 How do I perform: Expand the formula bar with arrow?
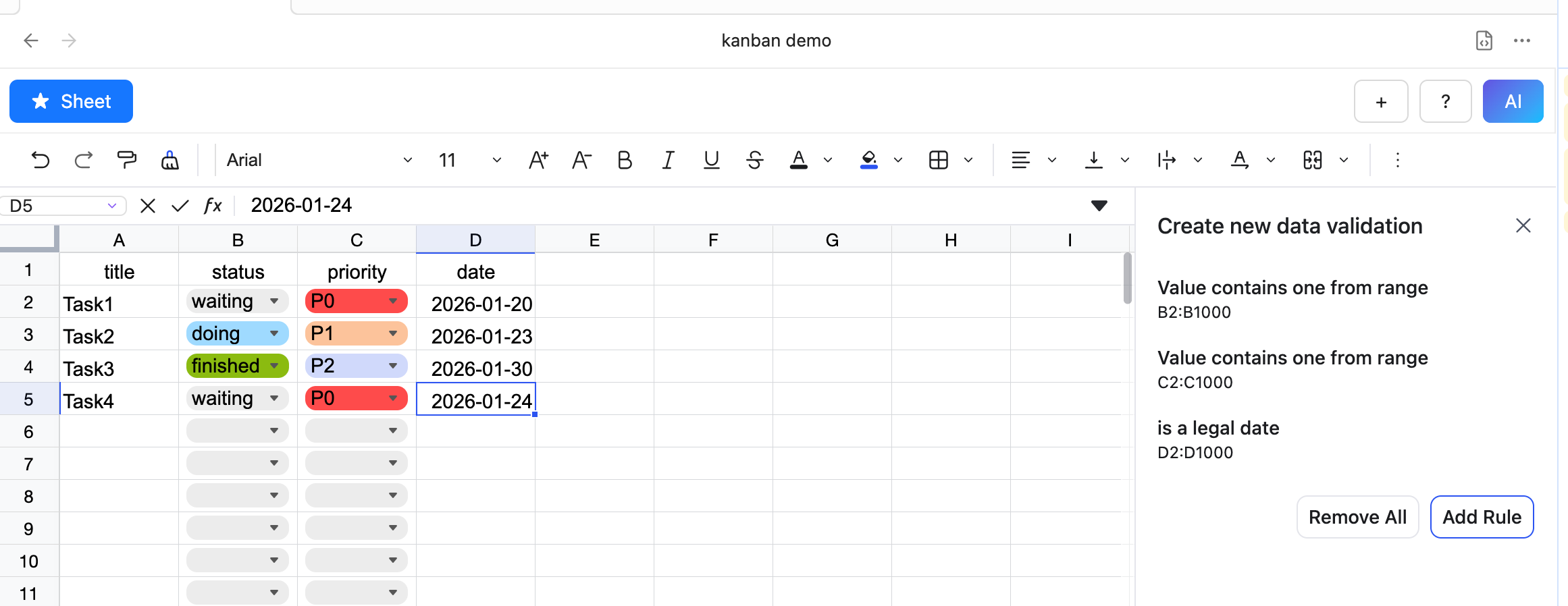(x=1099, y=205)
